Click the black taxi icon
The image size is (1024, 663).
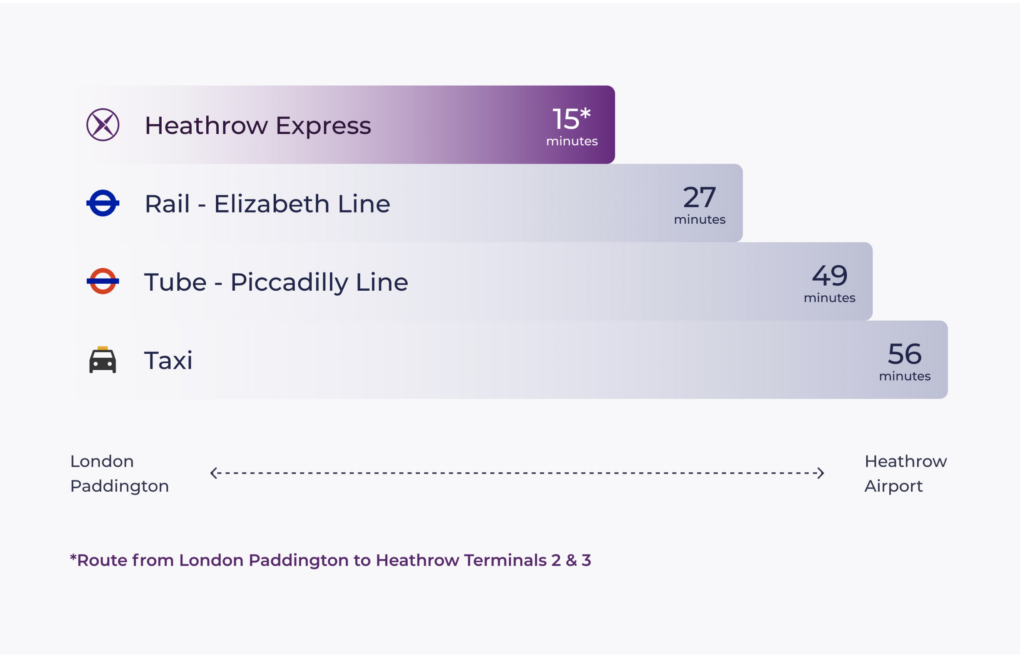click(x=103, y=360)
